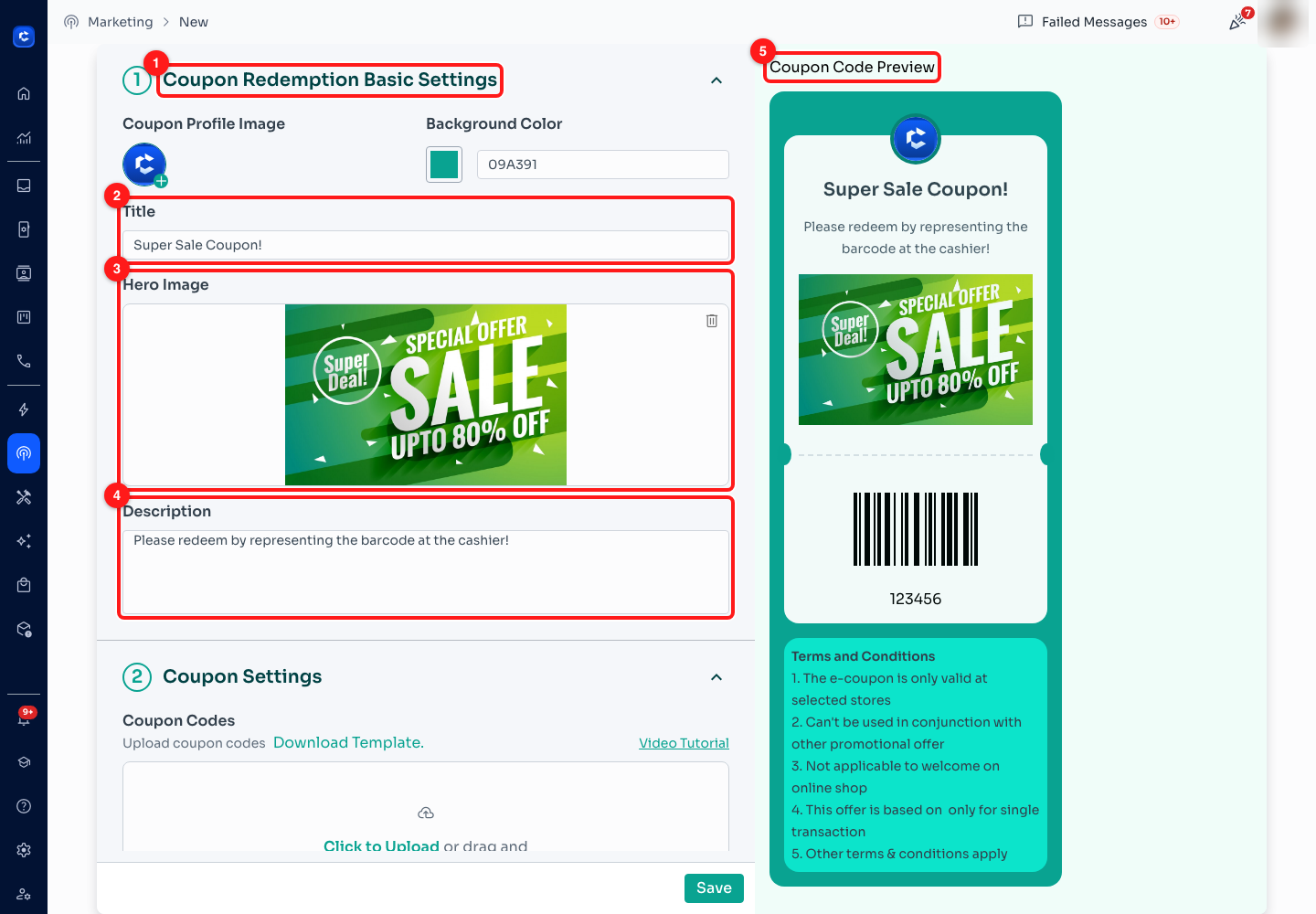Open the Download Template link
1316x914 pixels.
click(348, 742)
